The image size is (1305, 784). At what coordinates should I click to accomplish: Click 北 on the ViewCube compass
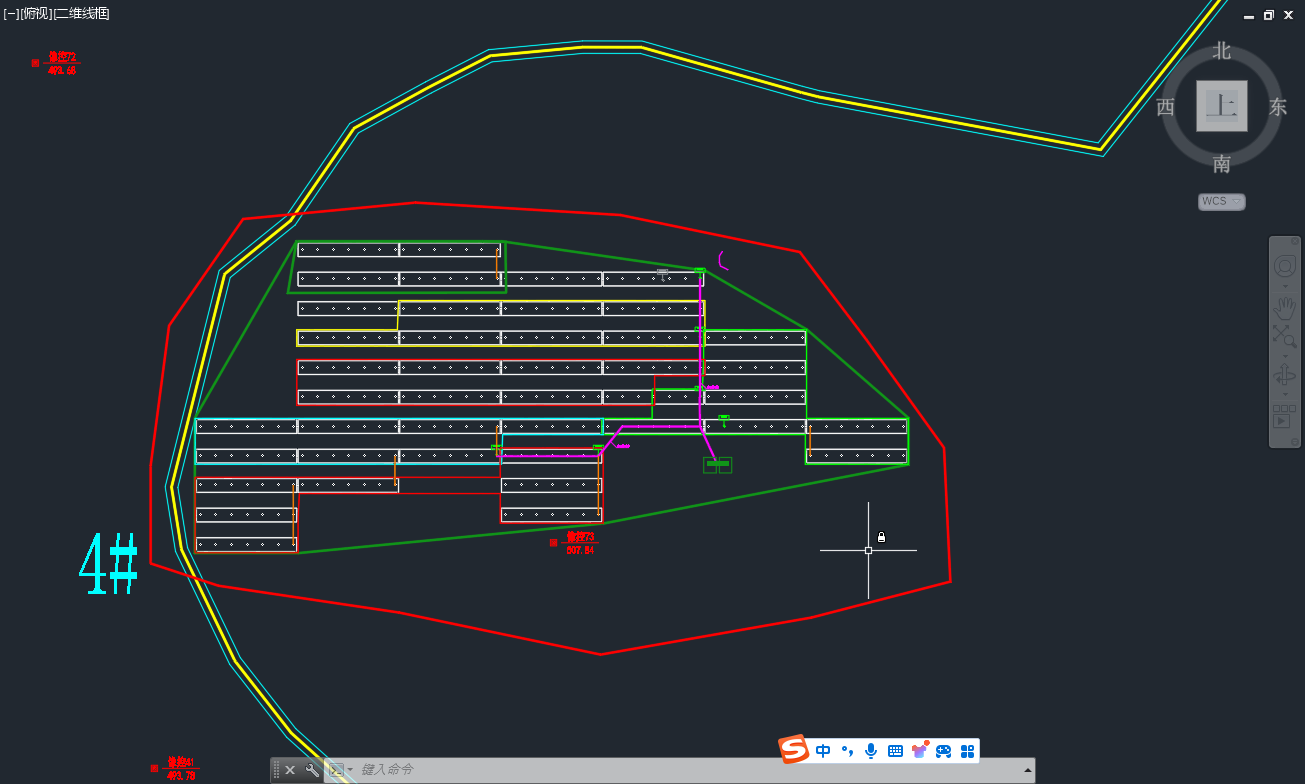point(1221,50)
